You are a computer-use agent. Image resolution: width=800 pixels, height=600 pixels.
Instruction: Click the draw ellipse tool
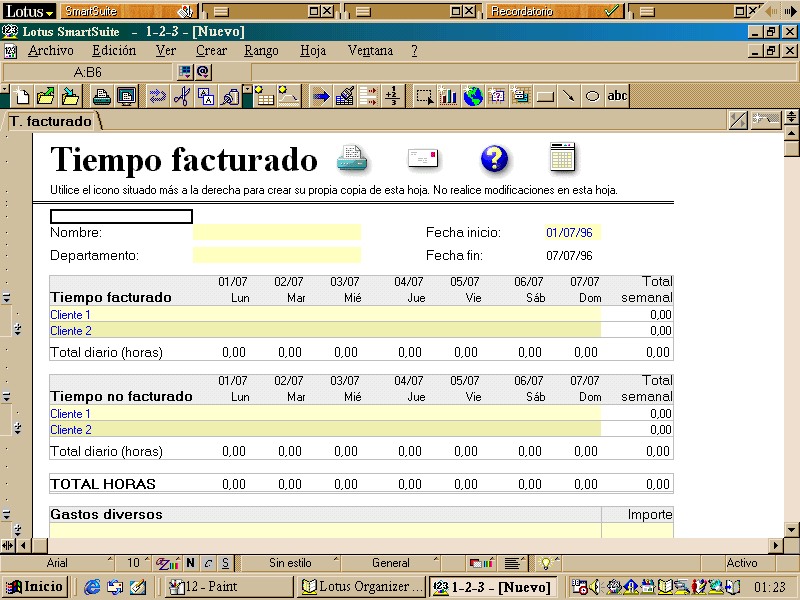pos(592,96)
